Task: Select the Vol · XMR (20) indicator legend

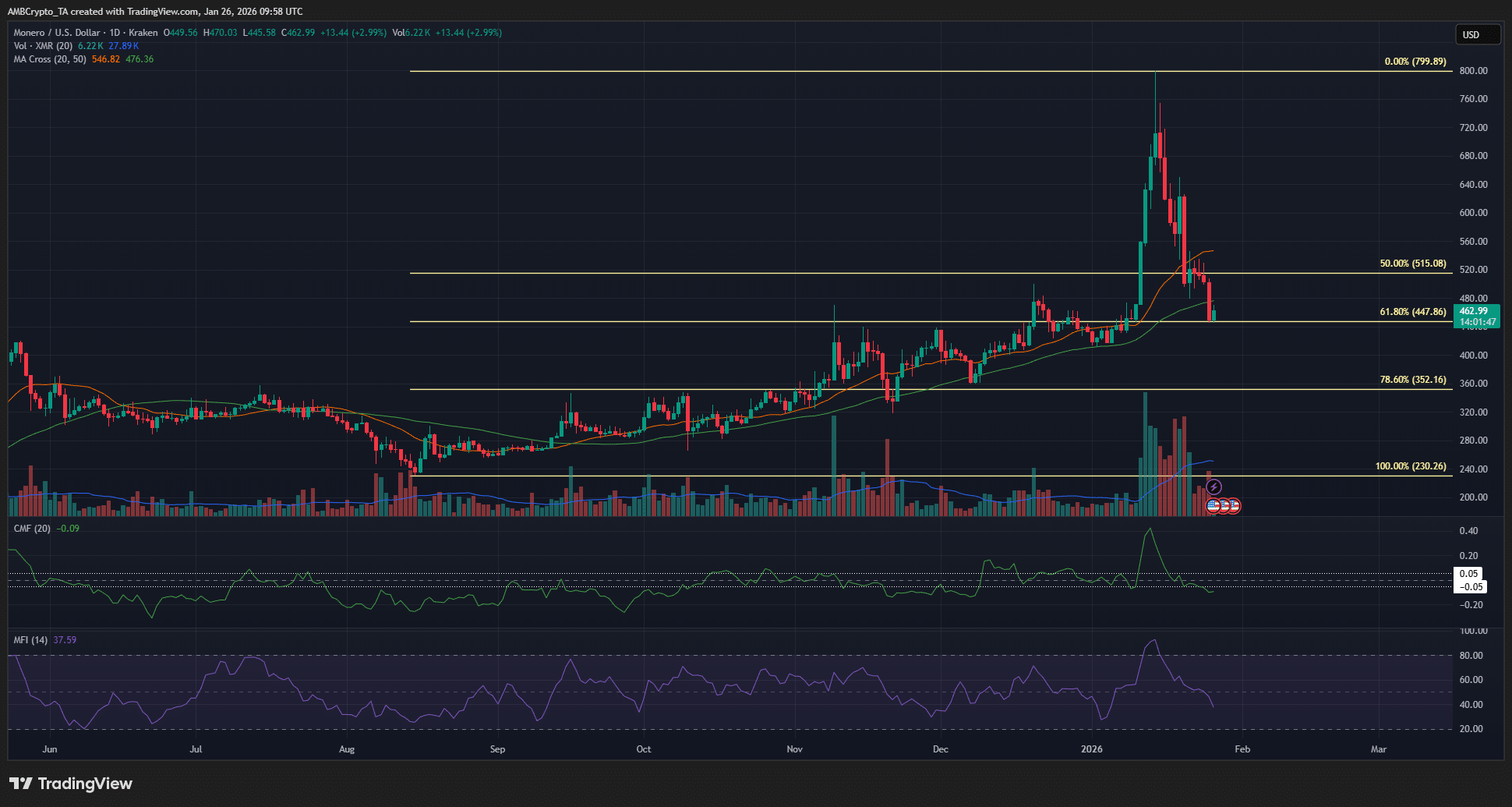Action: pyautogui.click(x=43, y=46)
